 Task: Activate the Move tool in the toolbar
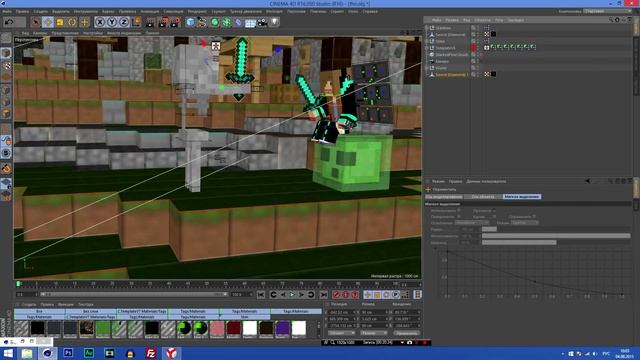pyautogui.click(x=48, y=22)
